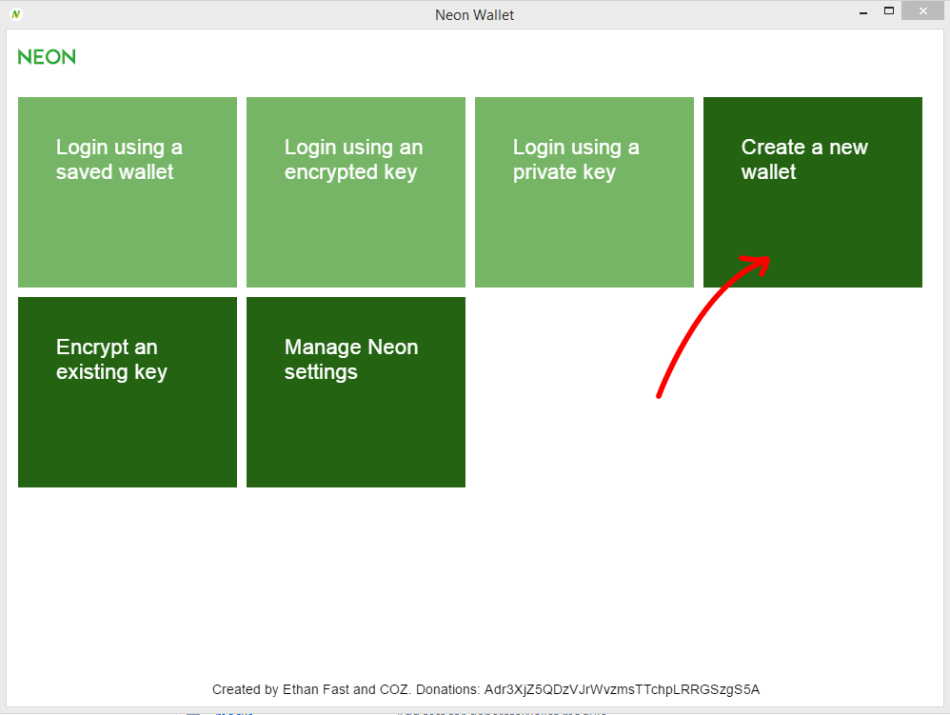Maximize the Neon Wallet window
This screenshot has width=950, height=715.
[889, 11]
